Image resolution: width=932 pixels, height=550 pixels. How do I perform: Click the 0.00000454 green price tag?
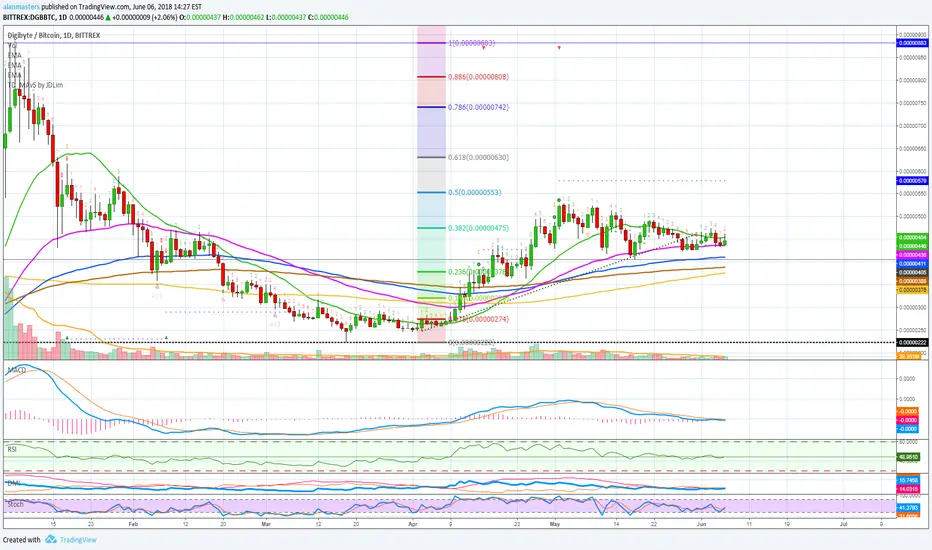pyautogui.click(x=912, y=237)
